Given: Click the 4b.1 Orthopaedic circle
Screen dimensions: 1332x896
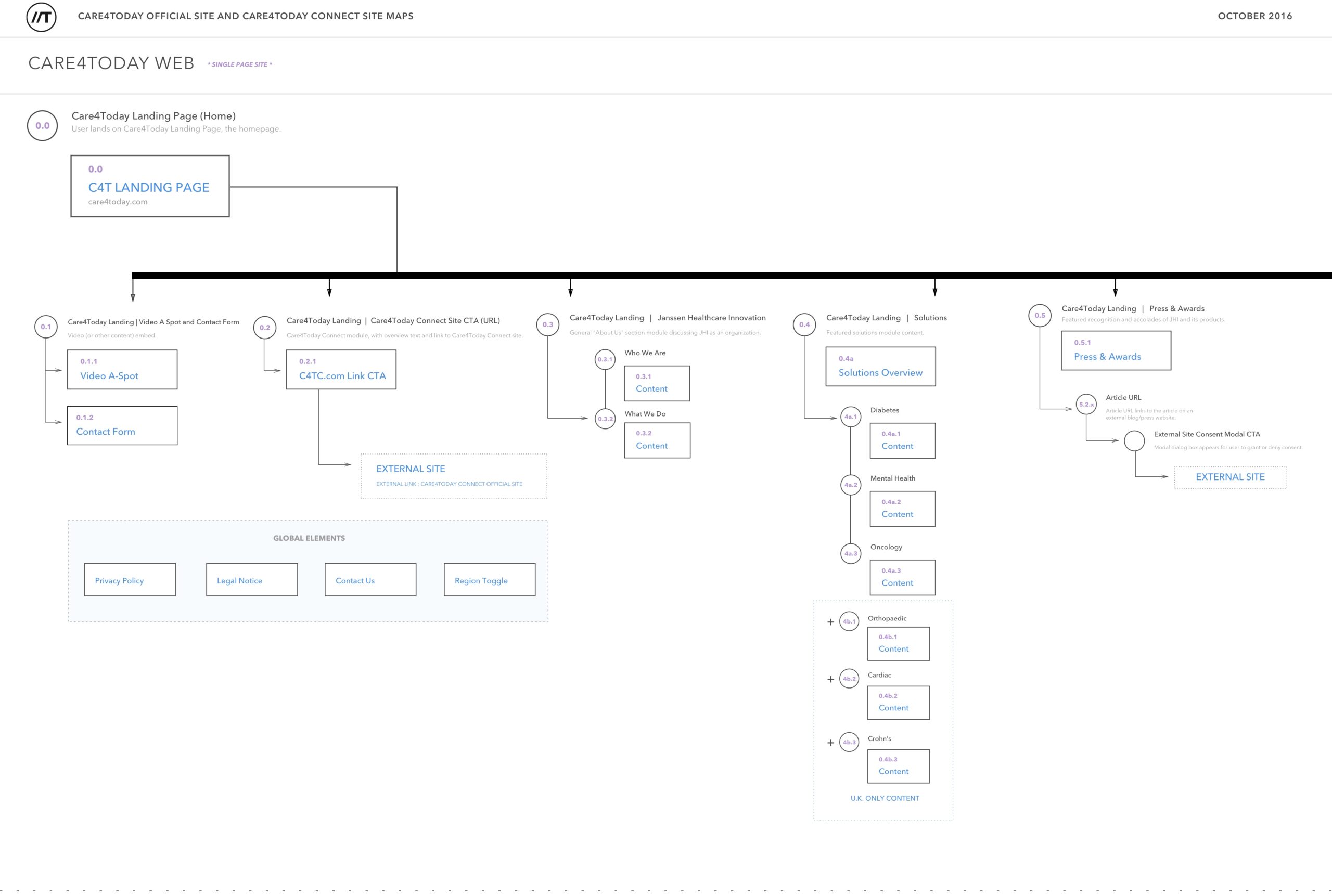Looking at the screenshot, I should pyautogui.click(x=849, y=621).
